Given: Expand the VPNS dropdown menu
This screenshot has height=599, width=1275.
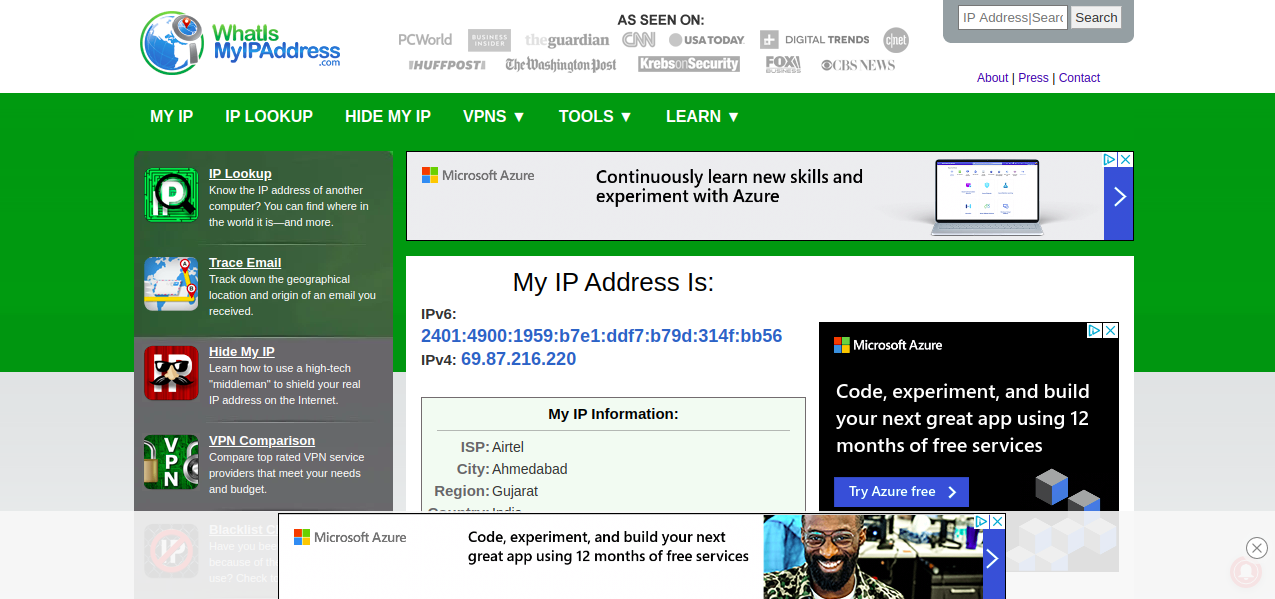Looking at the screenshot, I should pyautogui.click(x=494, y=117).
